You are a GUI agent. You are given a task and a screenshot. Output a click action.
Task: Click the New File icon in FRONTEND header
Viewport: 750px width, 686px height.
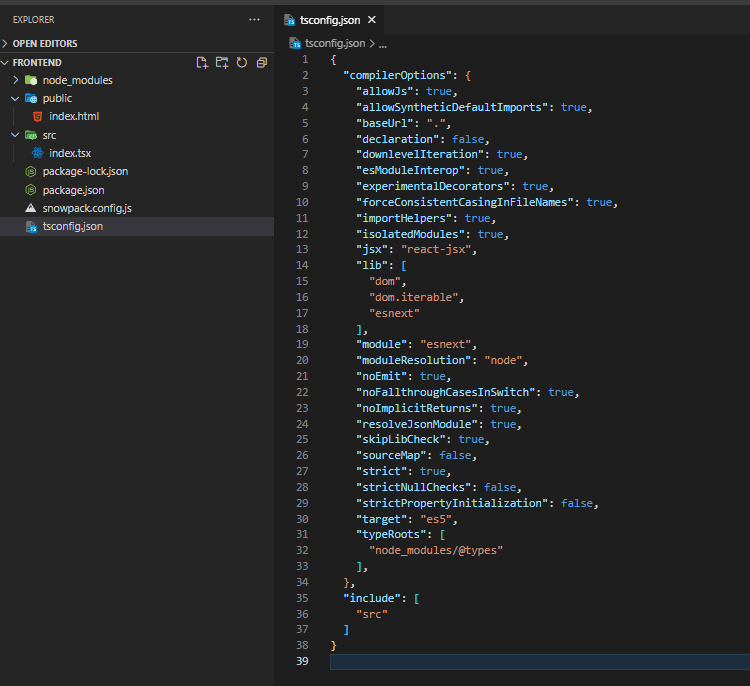pos(202,63)
